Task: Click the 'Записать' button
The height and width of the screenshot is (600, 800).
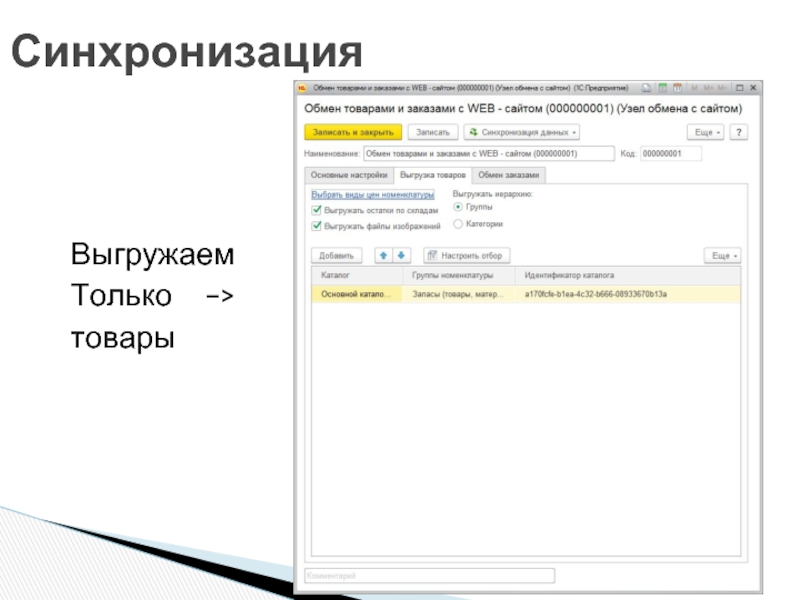Action: (433, 132)
